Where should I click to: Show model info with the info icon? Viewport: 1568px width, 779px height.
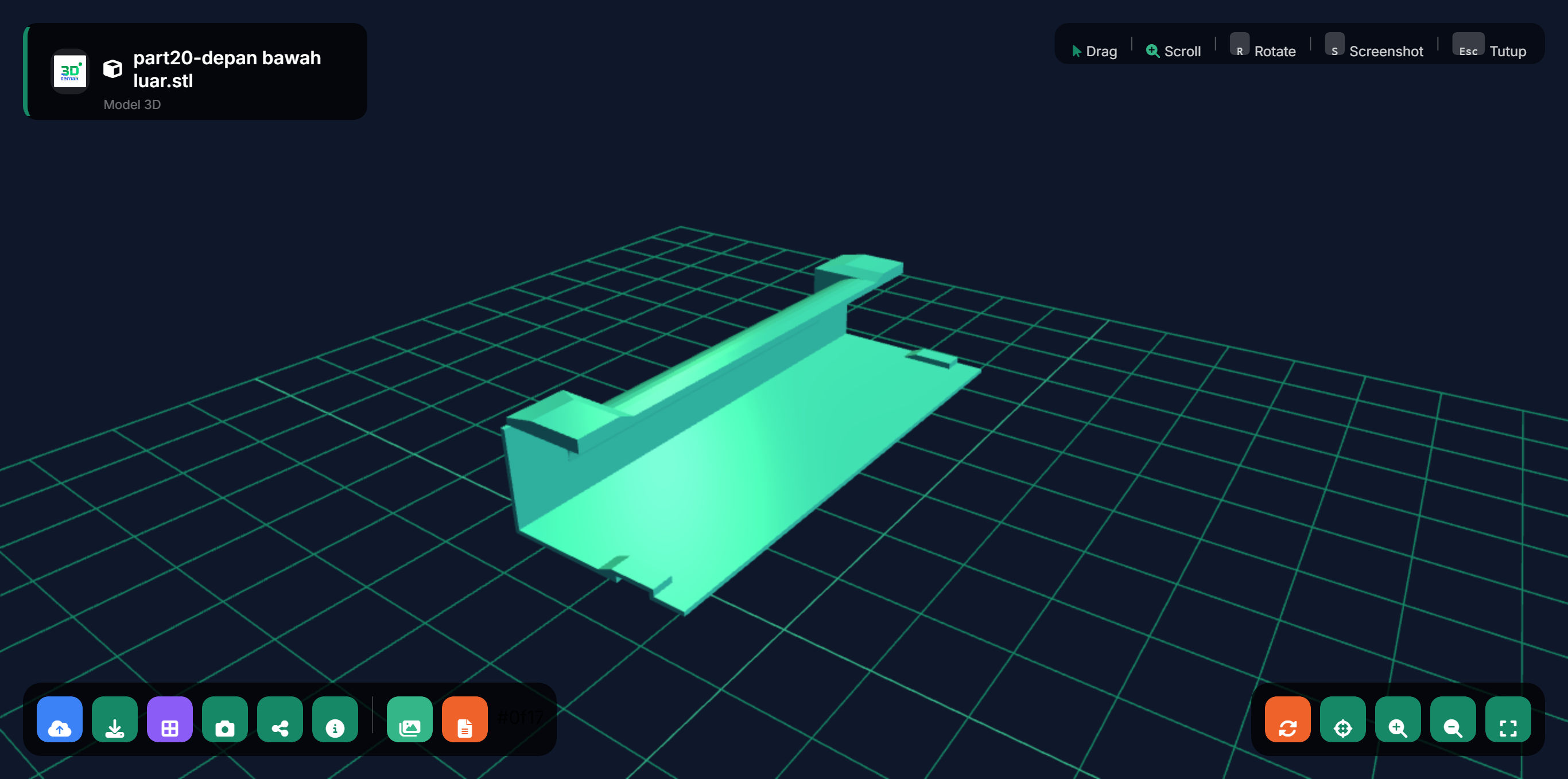pyautogui.click(x=335, y=719)
